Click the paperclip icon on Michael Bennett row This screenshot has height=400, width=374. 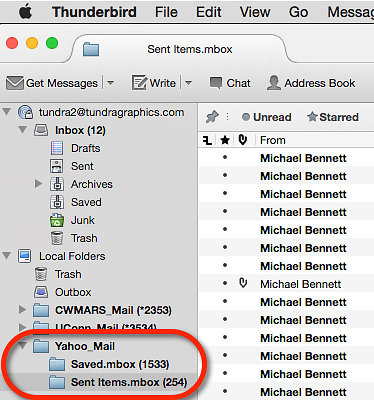[x=243, y=284]
